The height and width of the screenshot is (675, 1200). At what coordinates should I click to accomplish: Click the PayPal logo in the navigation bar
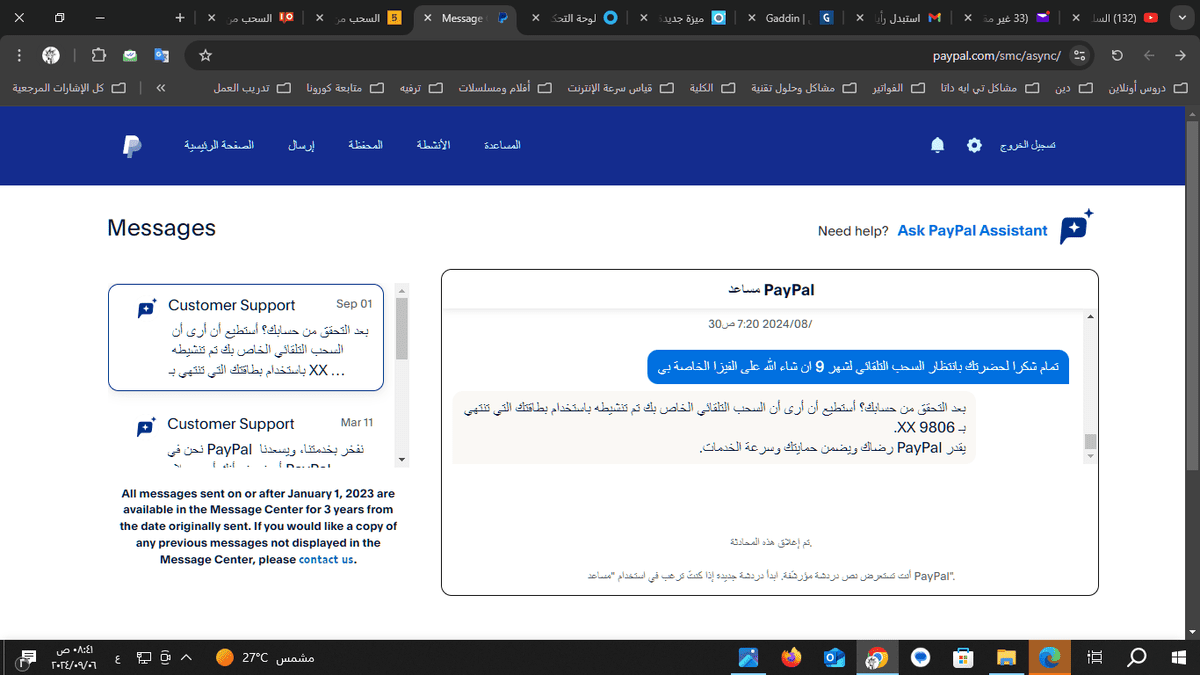point(131,145)
